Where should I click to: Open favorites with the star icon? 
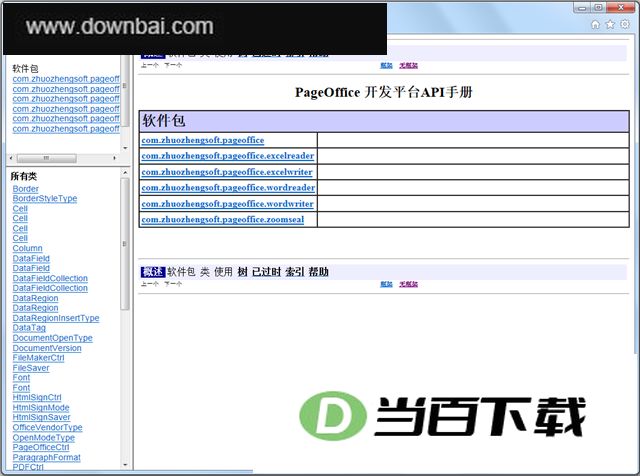coord(610,24)
